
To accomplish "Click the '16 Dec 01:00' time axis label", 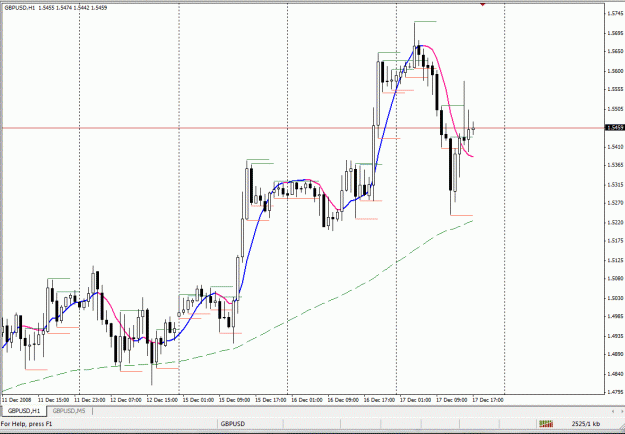I will [x=307, y=399].
